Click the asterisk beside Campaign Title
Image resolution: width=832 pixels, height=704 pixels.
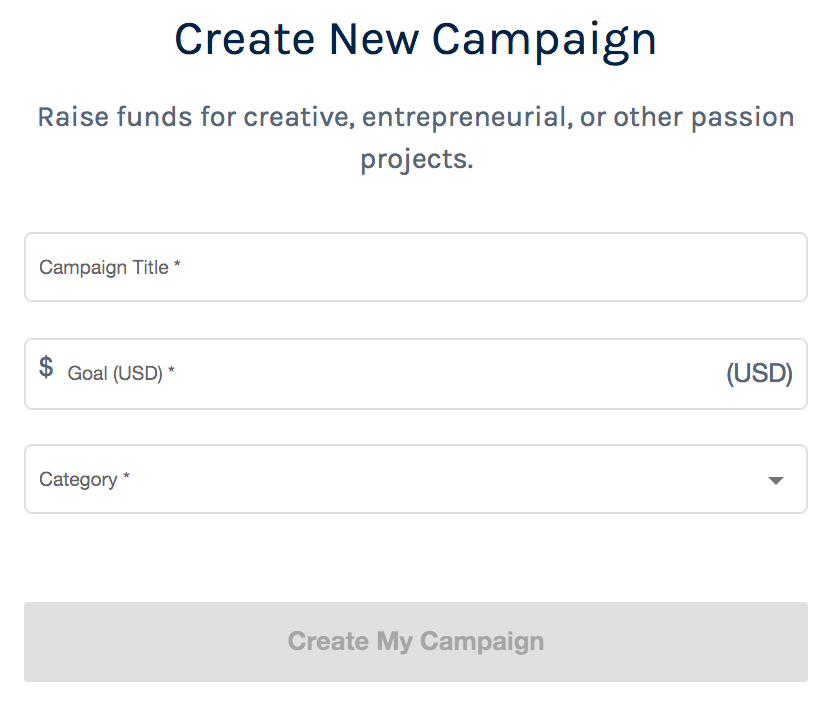click(177, 264)
